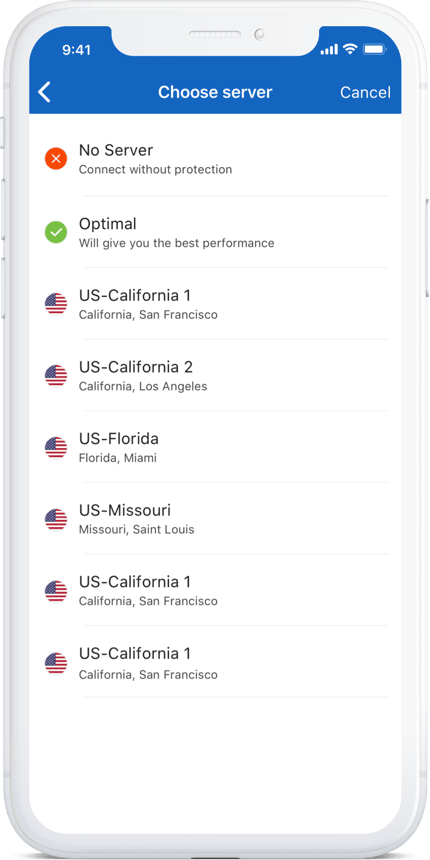This screenshot has height=860, width=430.
Task: Tap the cellular signal bars icon
Action: tap(329, 50)
